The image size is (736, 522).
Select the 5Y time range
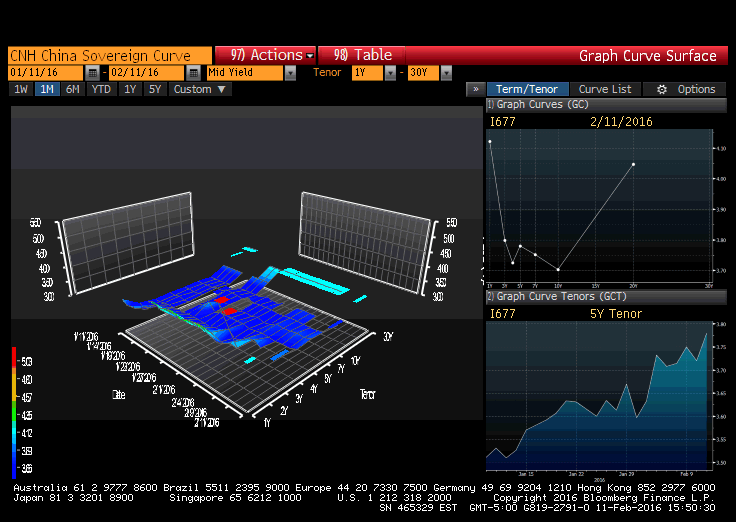155,89
